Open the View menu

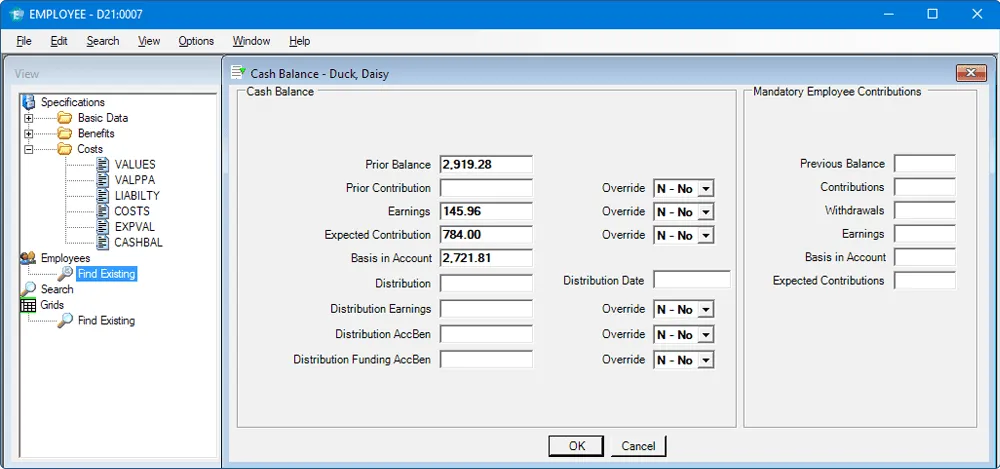(149, 41)
